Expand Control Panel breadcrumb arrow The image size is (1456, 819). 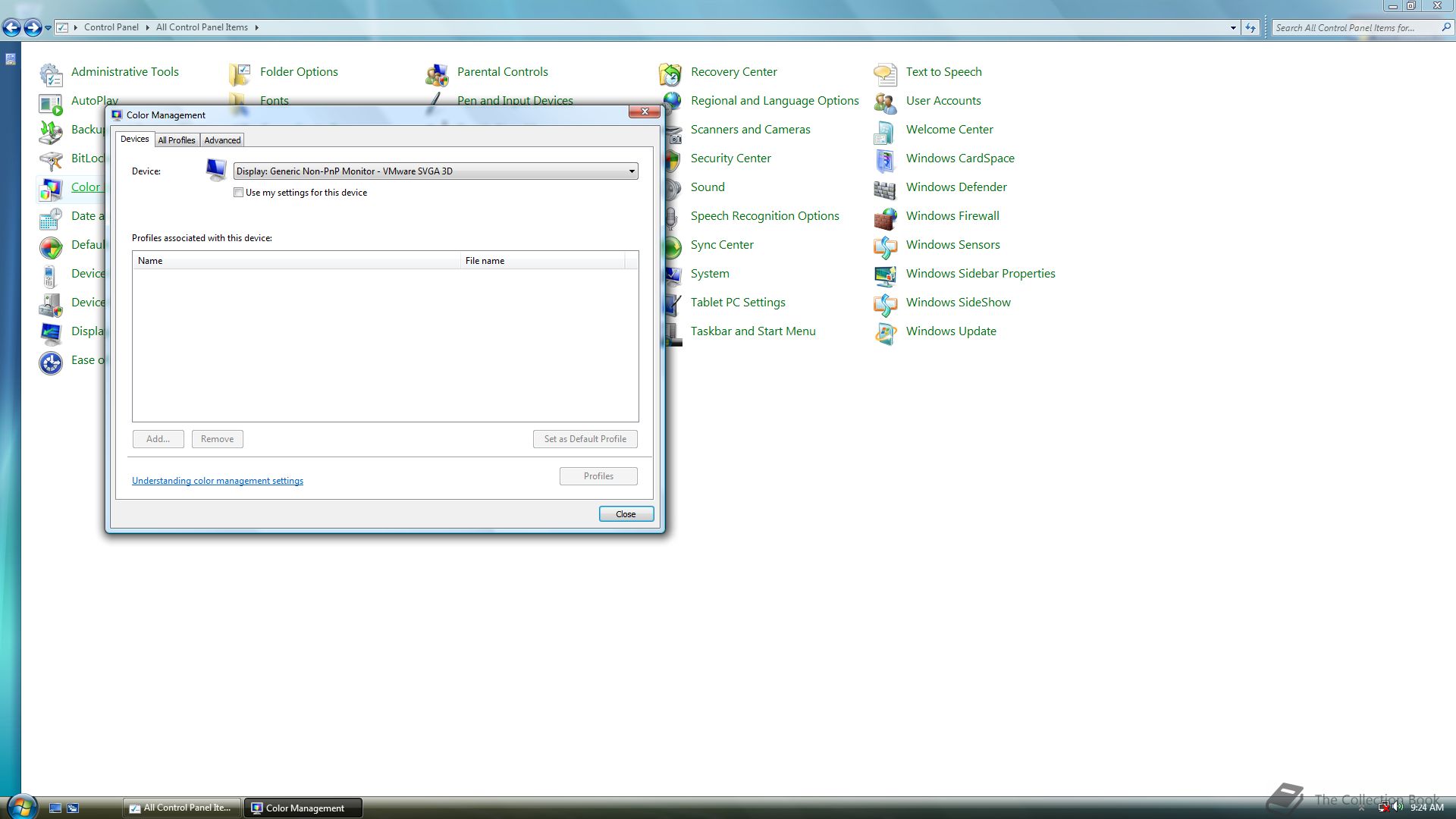[147, 27]
